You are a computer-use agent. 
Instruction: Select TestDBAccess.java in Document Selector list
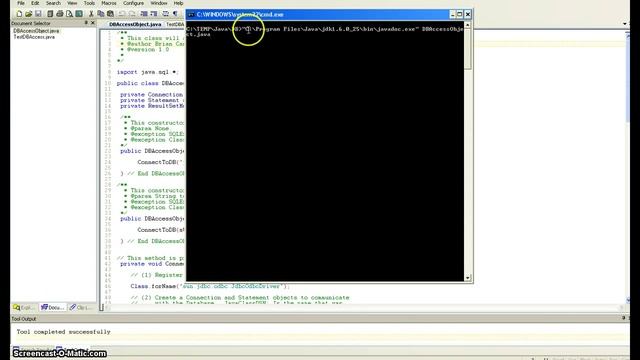pyautogui.click(x=34, y=37)
